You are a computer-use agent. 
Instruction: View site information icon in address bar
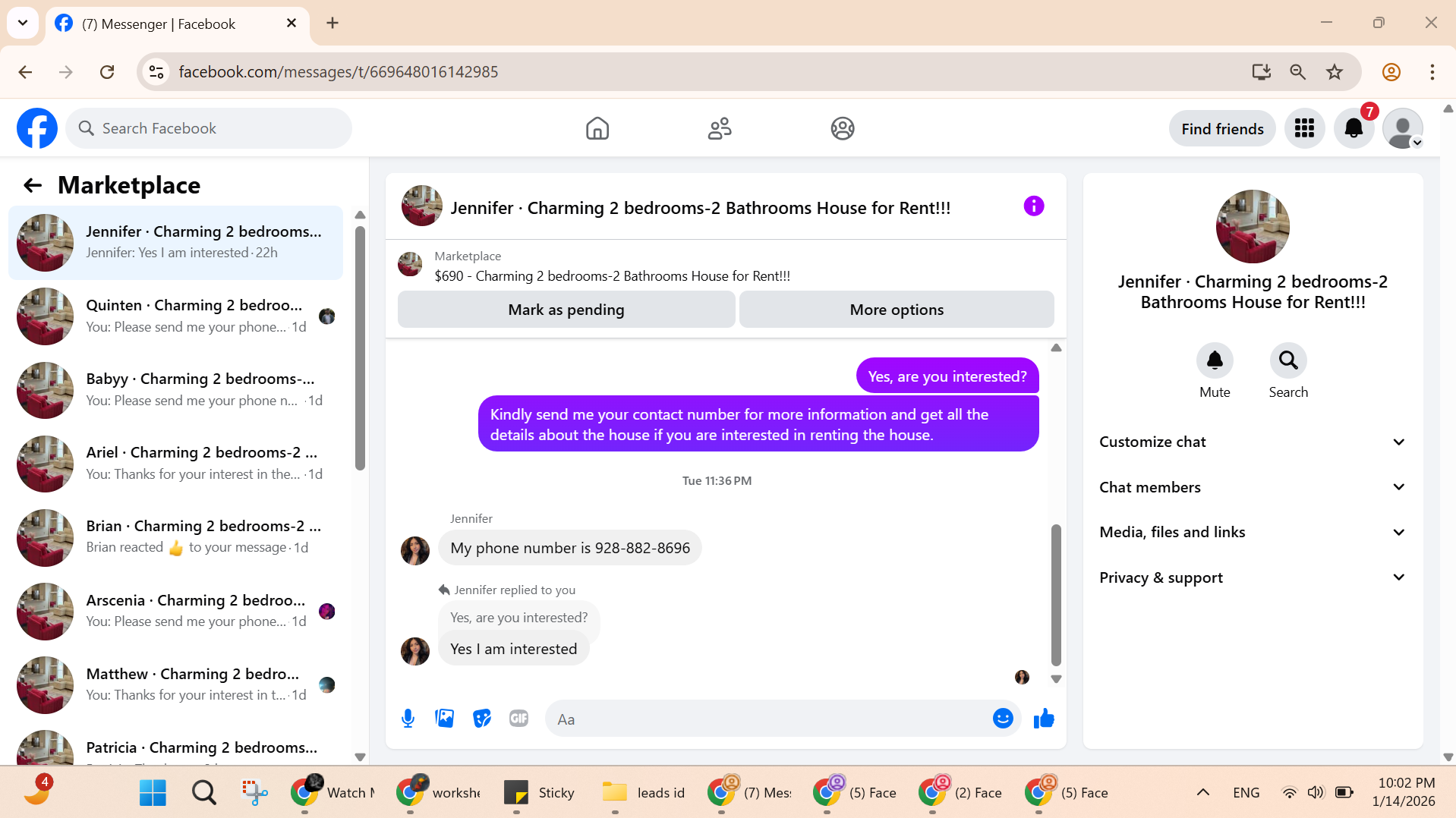(x=156, y=72)
